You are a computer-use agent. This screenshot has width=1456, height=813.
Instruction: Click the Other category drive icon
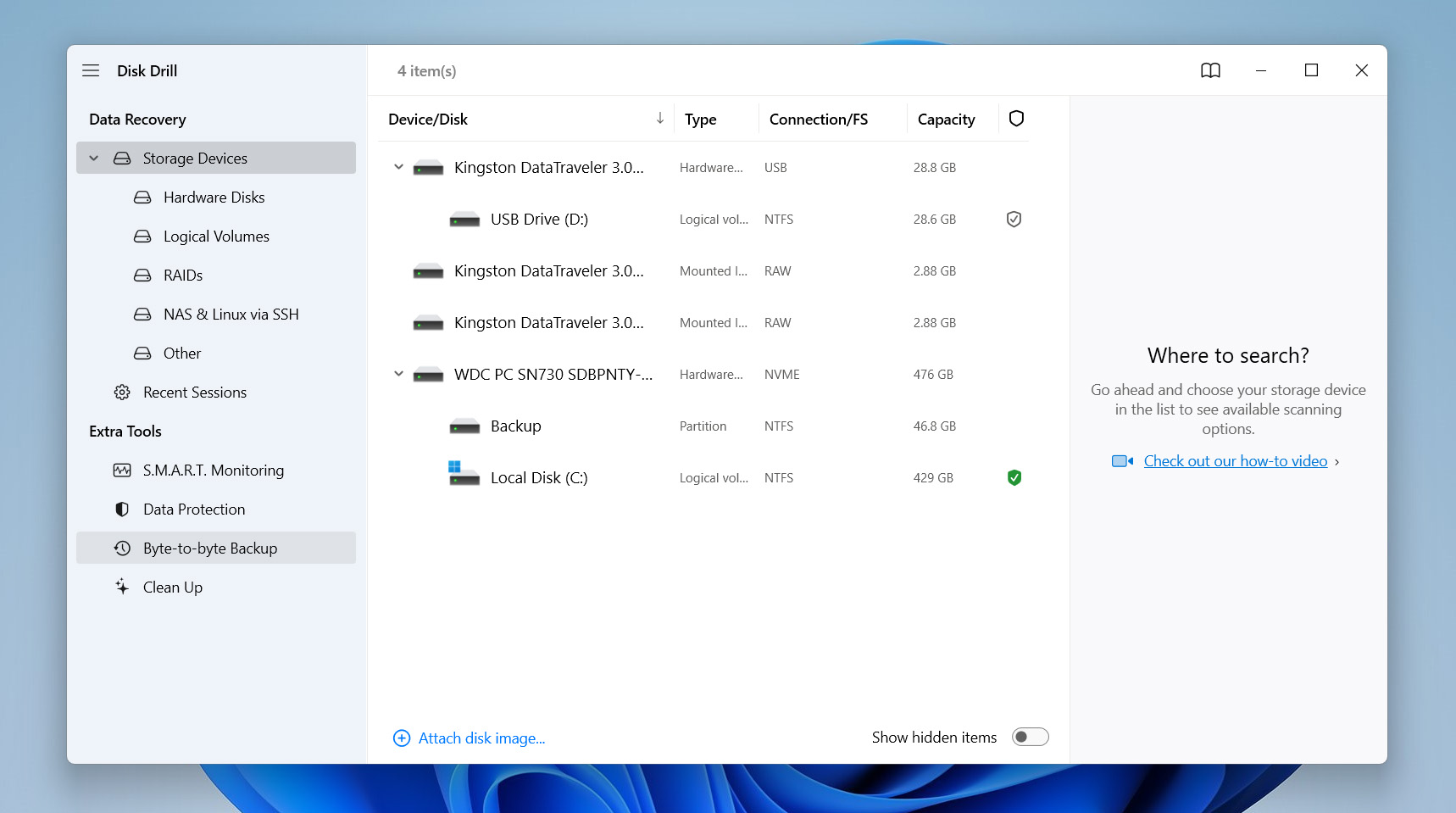[x=142, y=354]
